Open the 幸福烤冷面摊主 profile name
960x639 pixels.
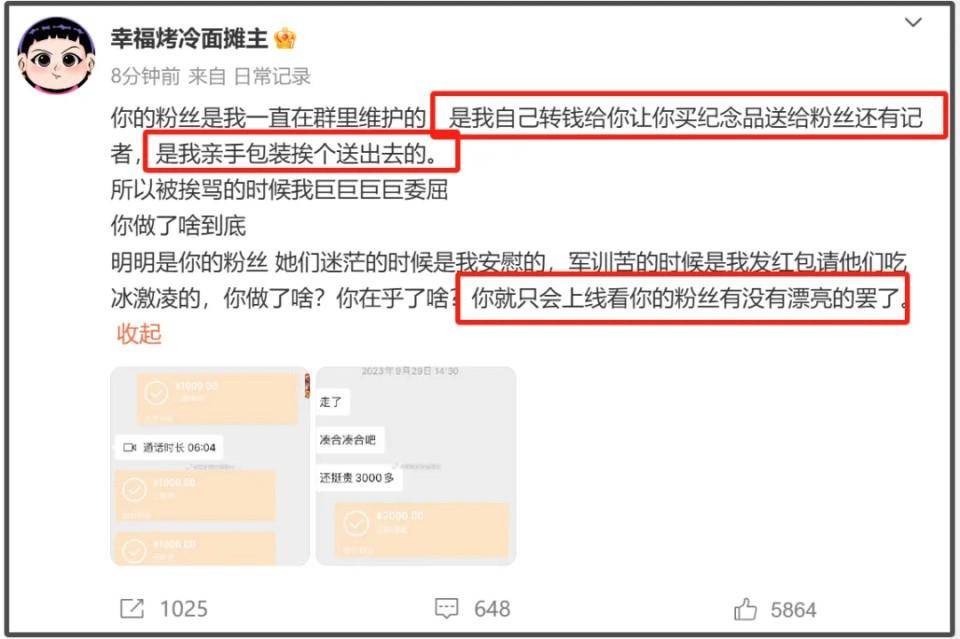(189, 39)
